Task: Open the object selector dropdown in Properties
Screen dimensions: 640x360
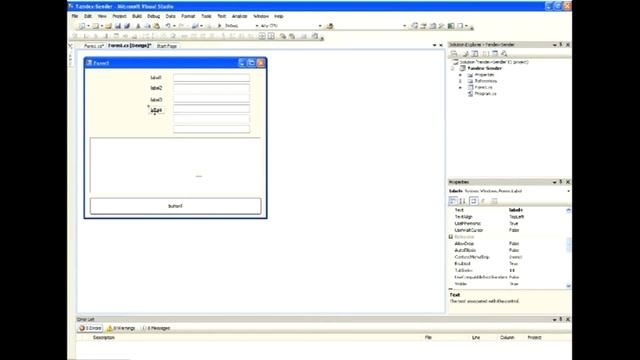Action: coord(568,191)
